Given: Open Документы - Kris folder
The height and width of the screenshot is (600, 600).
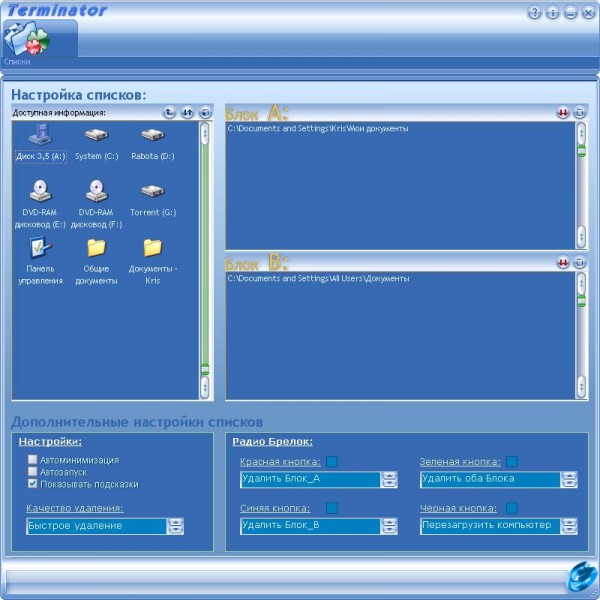Looking at the screenshot, I should pyautogui.click(x=153, y=261).
